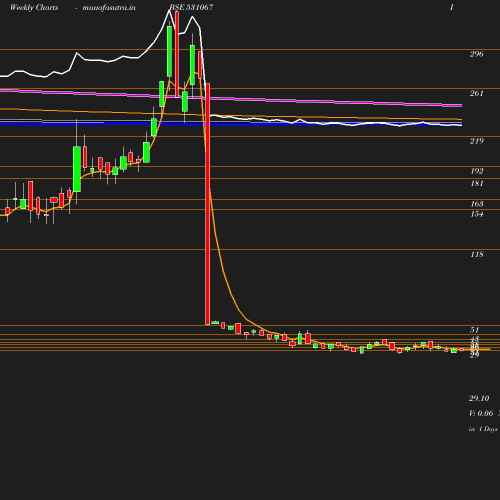Click the 261 price level label
The height and width of the screenshot is (500, 500).
(x=477, y=93)
